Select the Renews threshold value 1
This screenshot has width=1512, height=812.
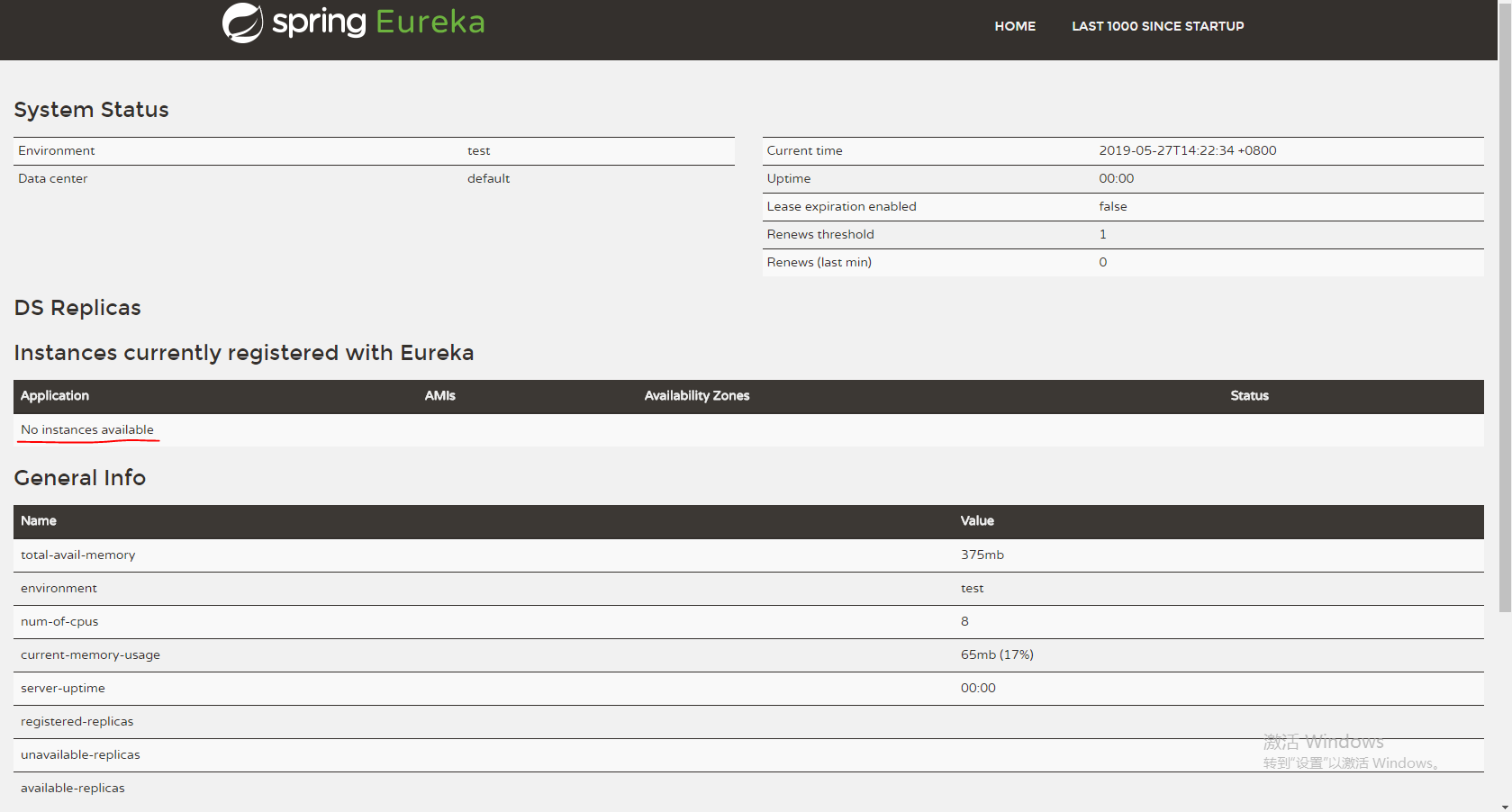coord(1103,234)
